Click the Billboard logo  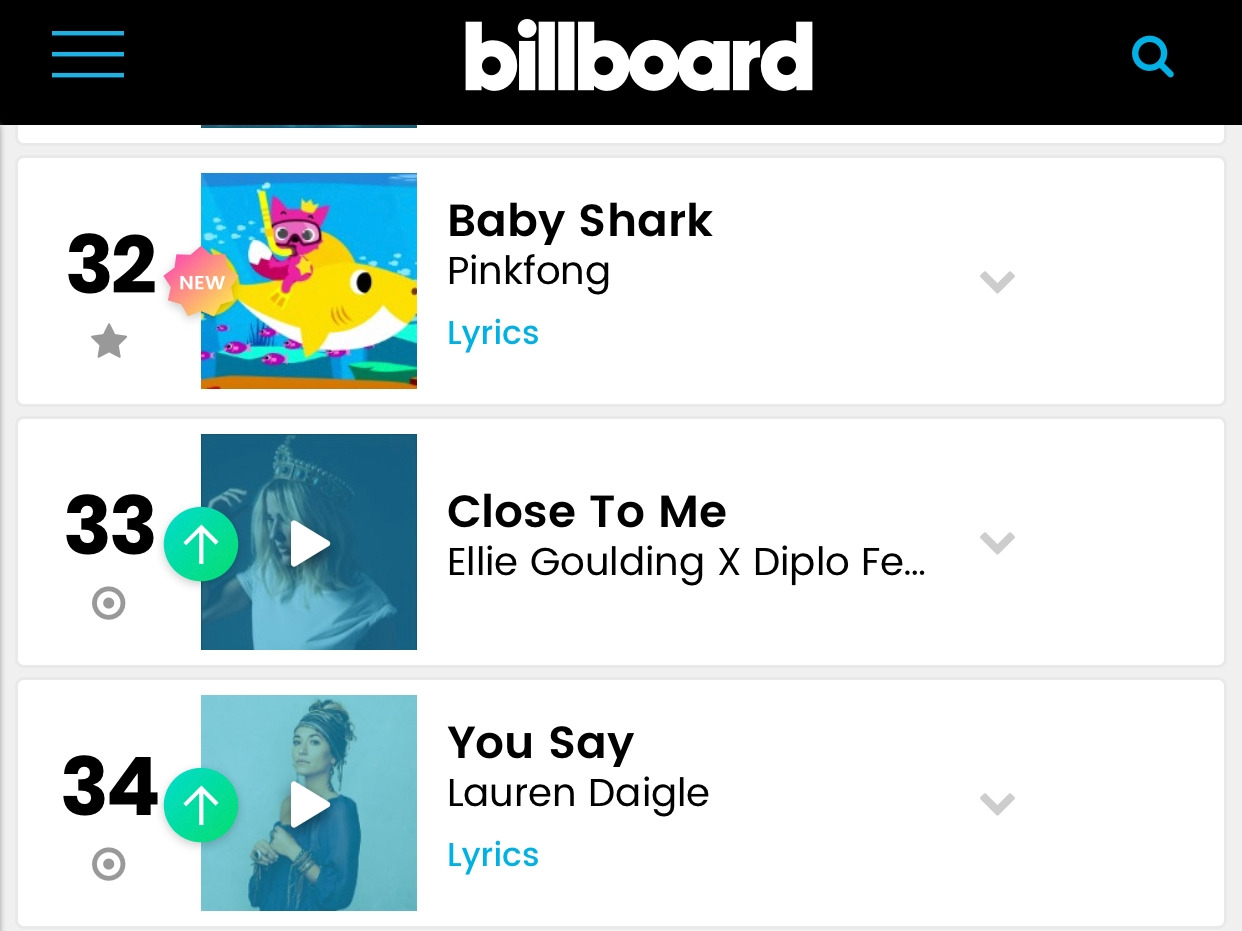coord(639,57)
